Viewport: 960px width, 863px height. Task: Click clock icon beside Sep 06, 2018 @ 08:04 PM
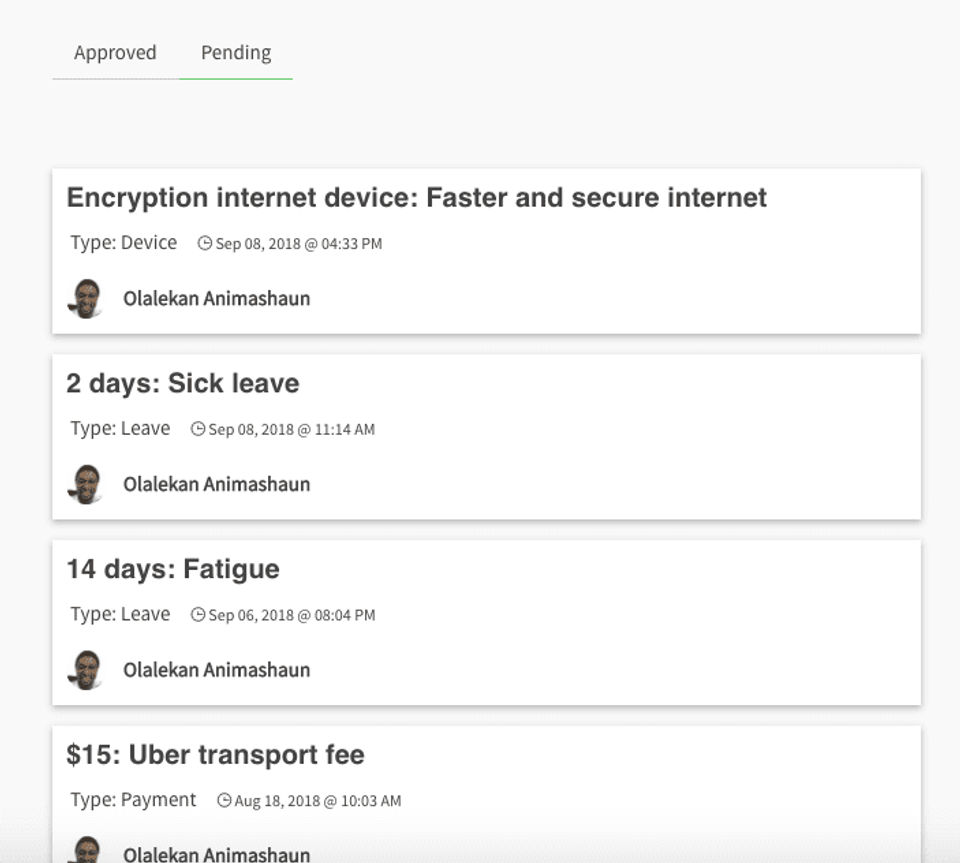coord(198,614)
